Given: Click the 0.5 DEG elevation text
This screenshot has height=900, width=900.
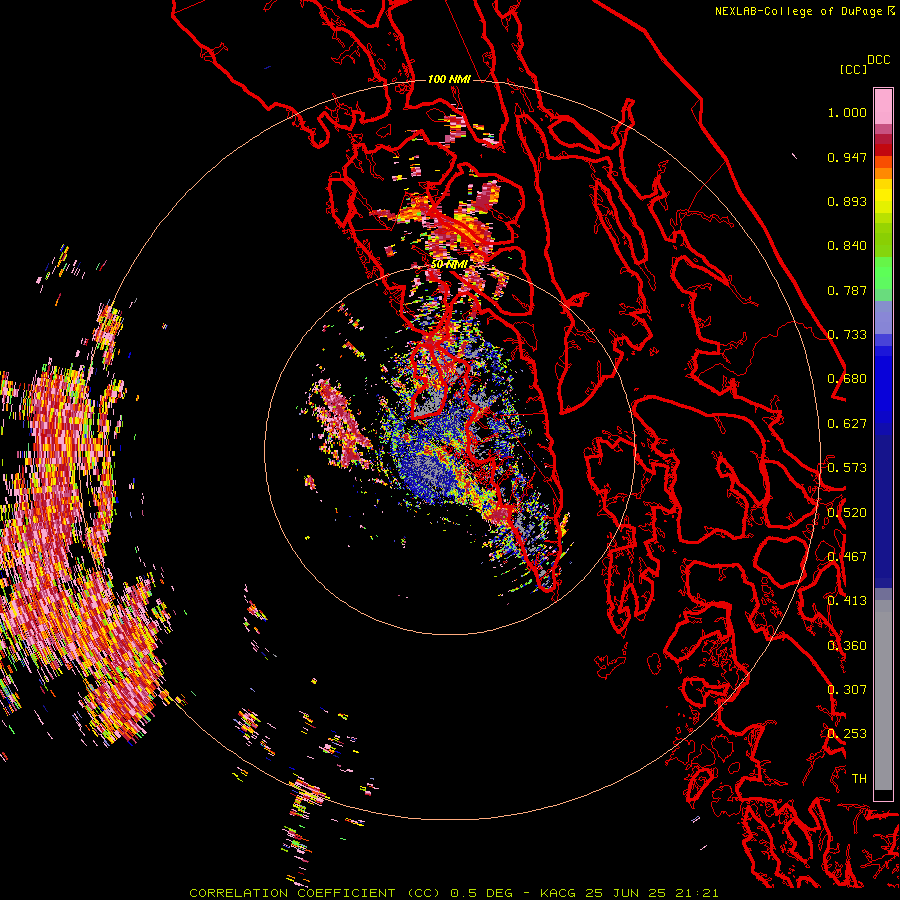Looking at the screenshot, I should coord(482,893).
